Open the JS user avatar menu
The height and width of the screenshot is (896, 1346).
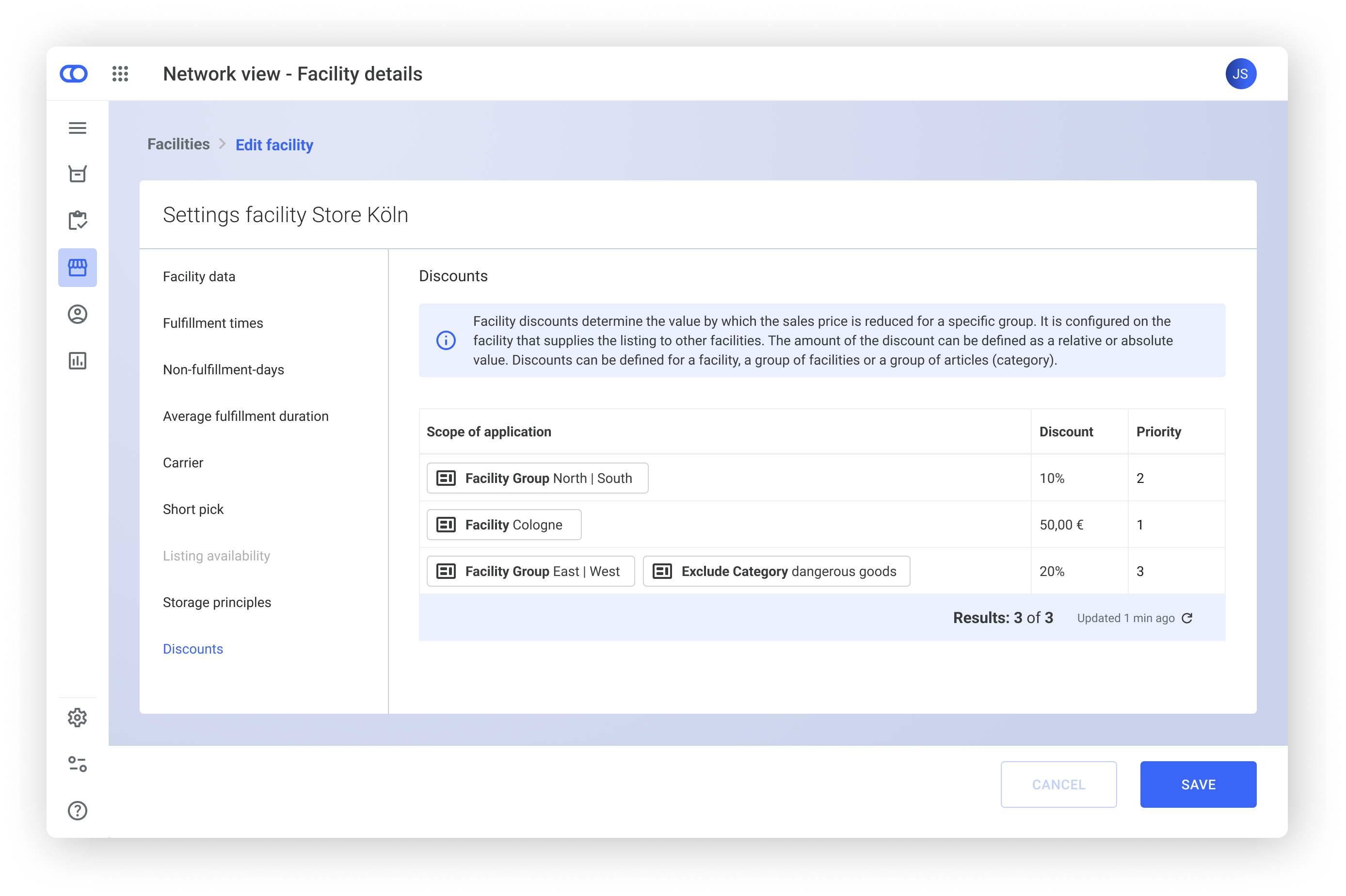click(x=1240, y=74)
